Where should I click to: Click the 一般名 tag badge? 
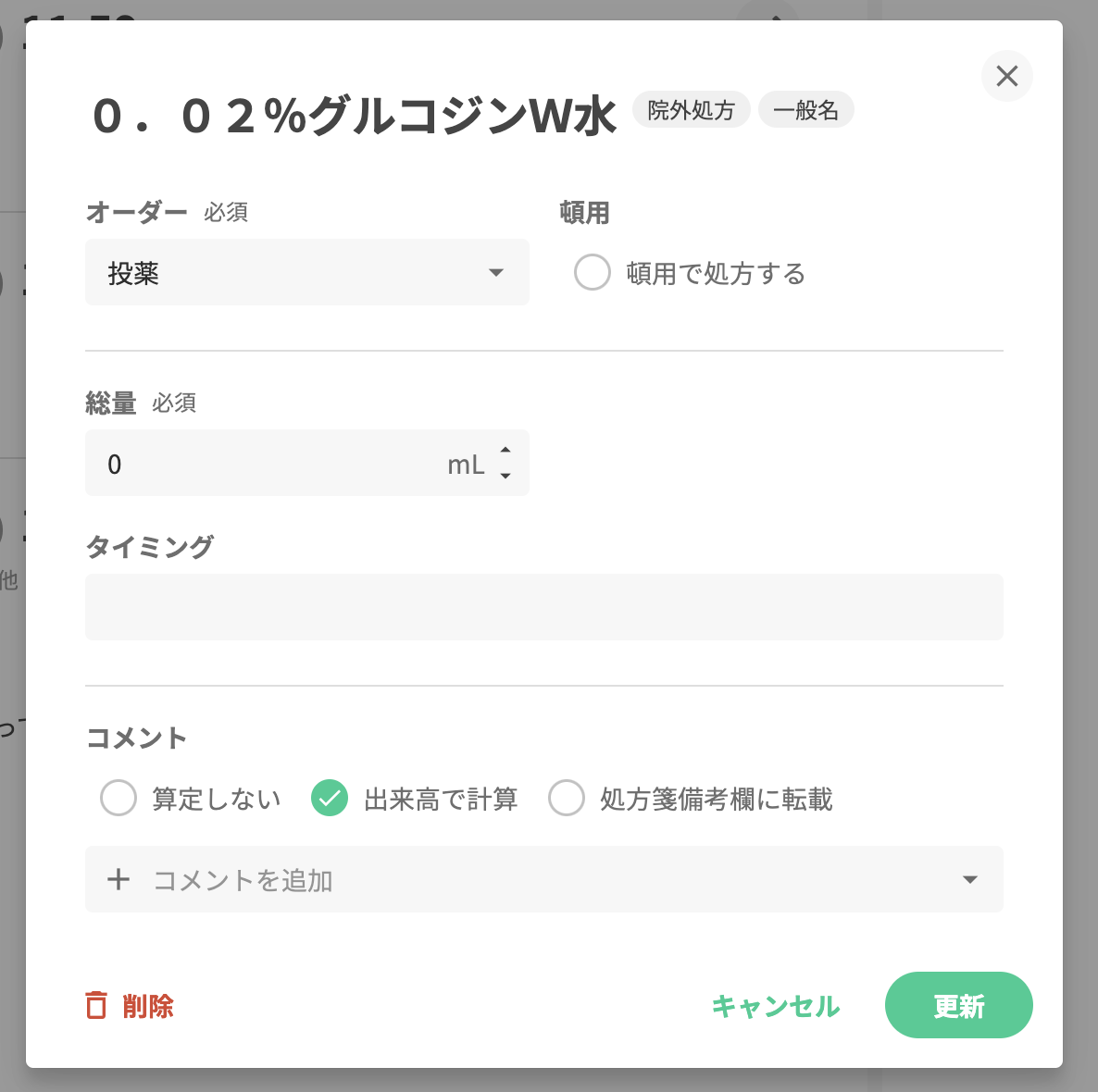pos(805,110)
